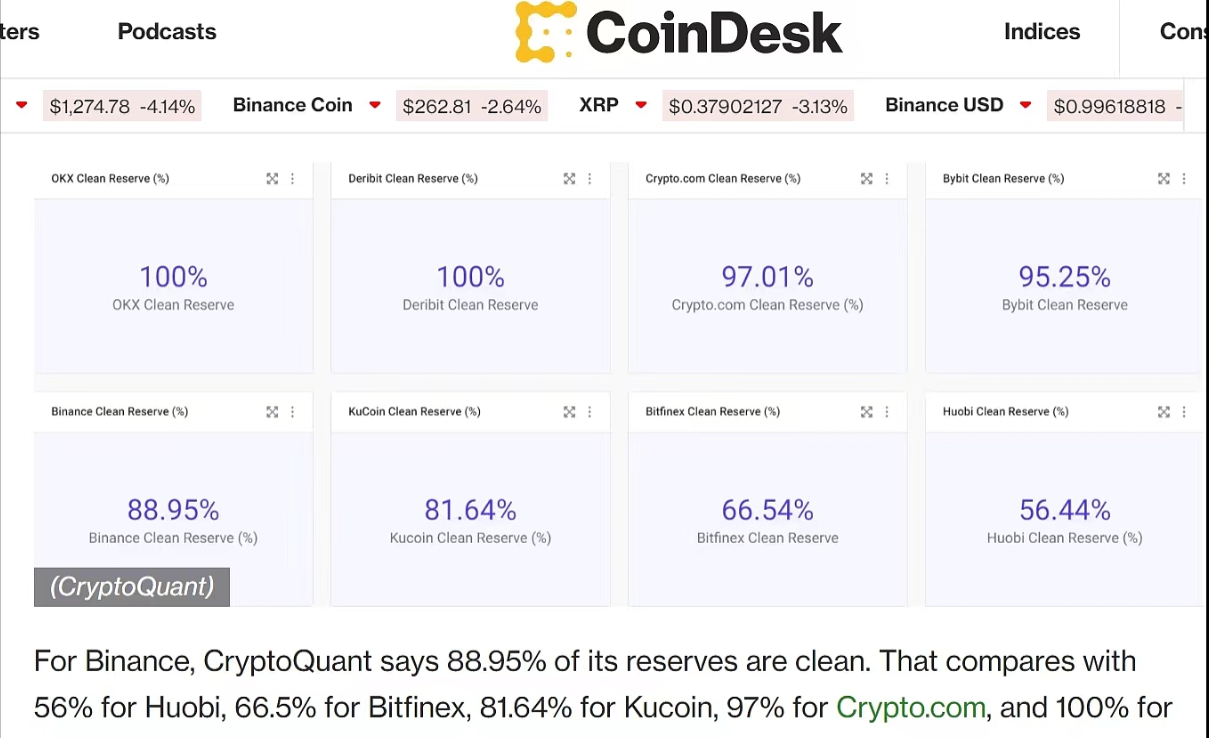
Task: Select the Binance USD ticker entry
Action: coord(944,105)
